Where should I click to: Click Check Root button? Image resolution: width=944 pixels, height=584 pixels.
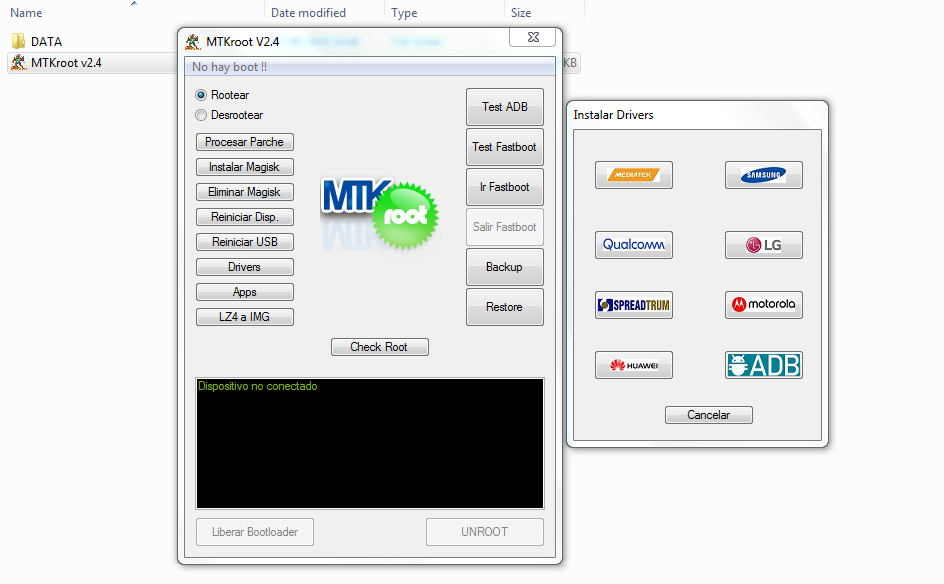379,347
